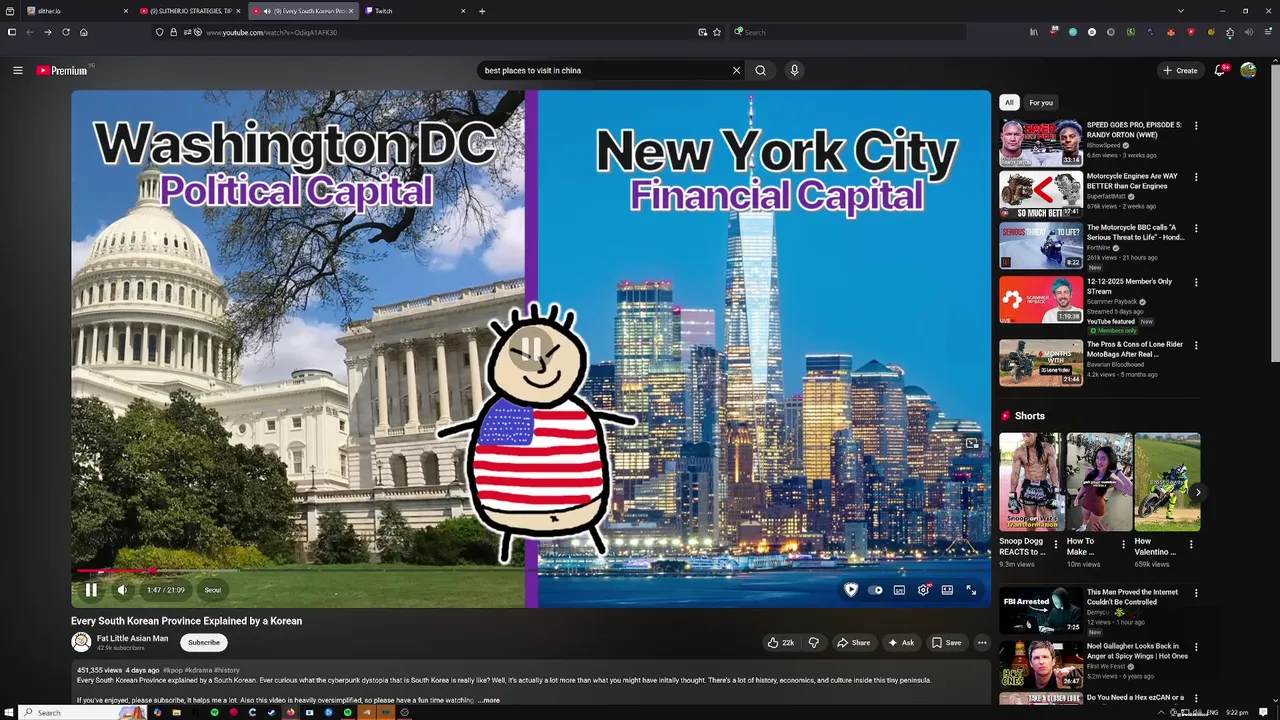The height and width of the screenshot is (720, 1280).
Task: Open options for 12-12-2025 Member's Only Stream
Action: click(1196, 282)
